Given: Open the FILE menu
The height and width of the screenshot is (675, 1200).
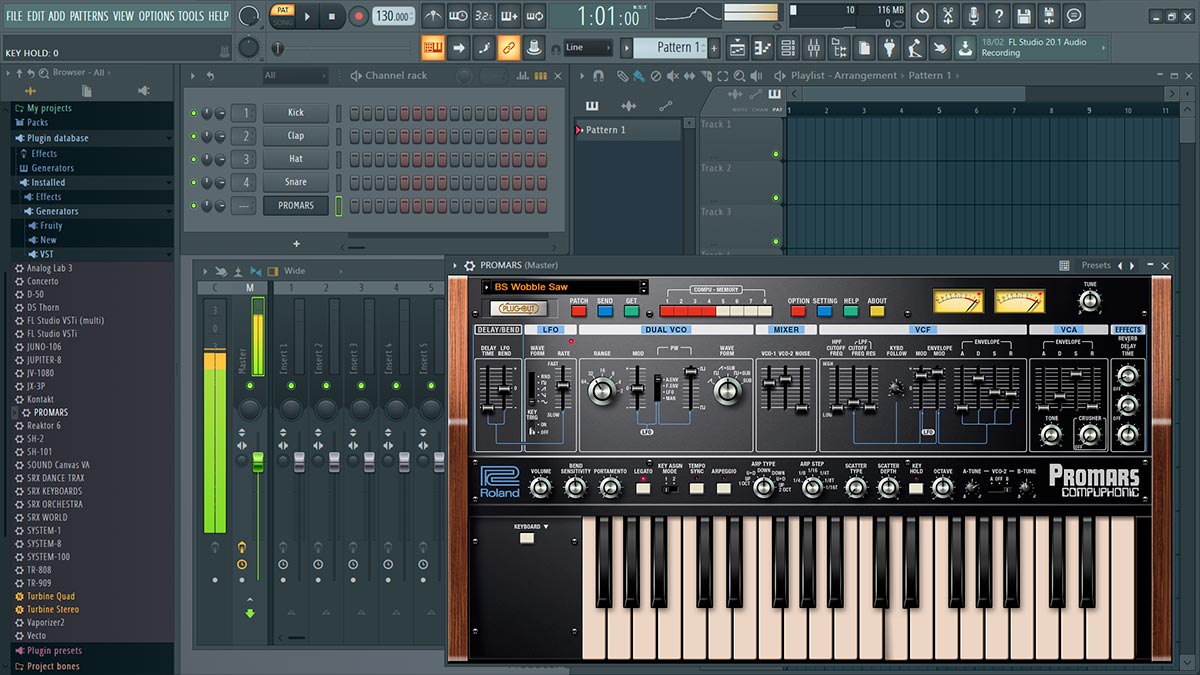Looking at the screenshot, I should pyautogui.click(x=14, y=16).
